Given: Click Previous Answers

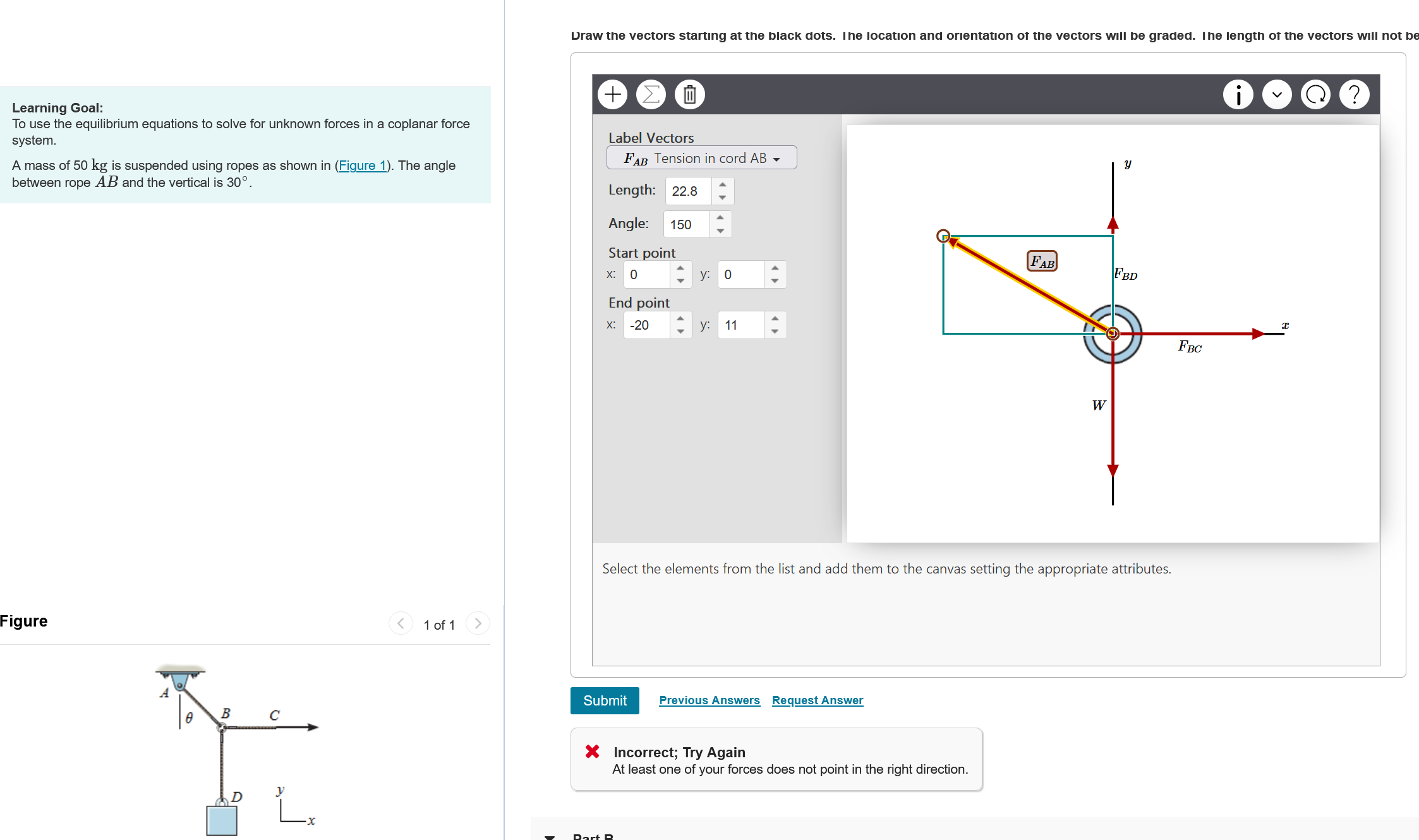Looking at the screenshot, I should pos(709,700).
